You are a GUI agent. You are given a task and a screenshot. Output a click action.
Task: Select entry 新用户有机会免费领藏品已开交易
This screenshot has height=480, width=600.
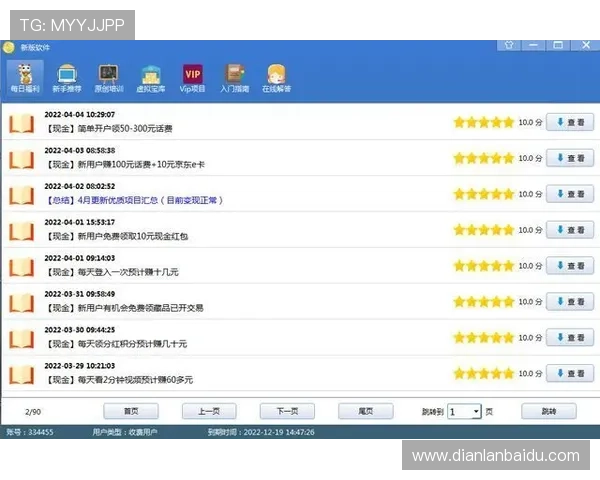(124, 308)
